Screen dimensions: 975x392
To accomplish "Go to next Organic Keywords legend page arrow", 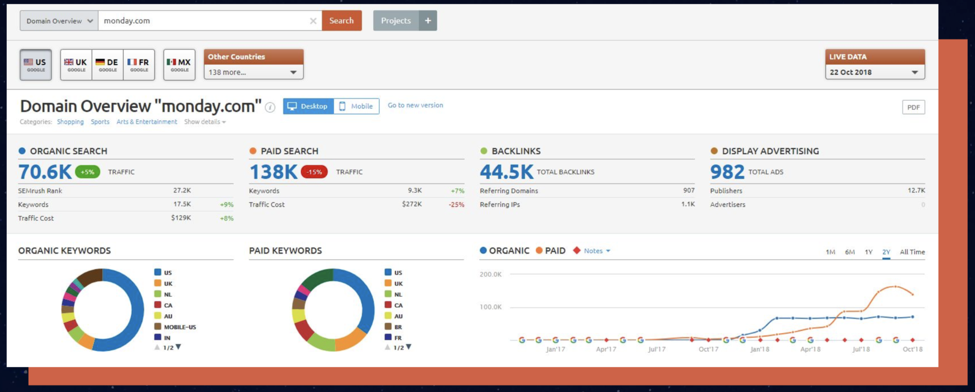I will (x=178, y=347).
